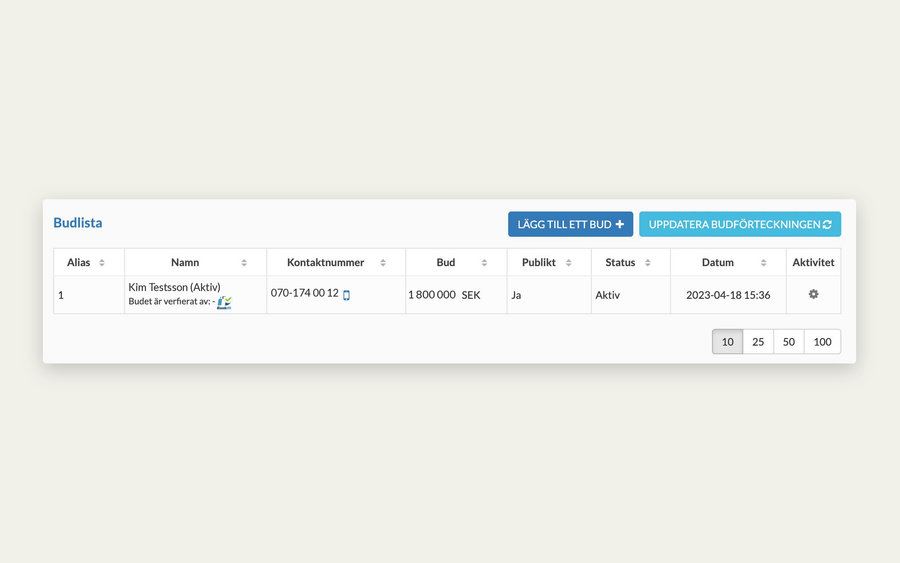Sort table by Namn column arrows
Image resolution: width=900 pixels, height=563 pixels.
click(x=244, y=262)
